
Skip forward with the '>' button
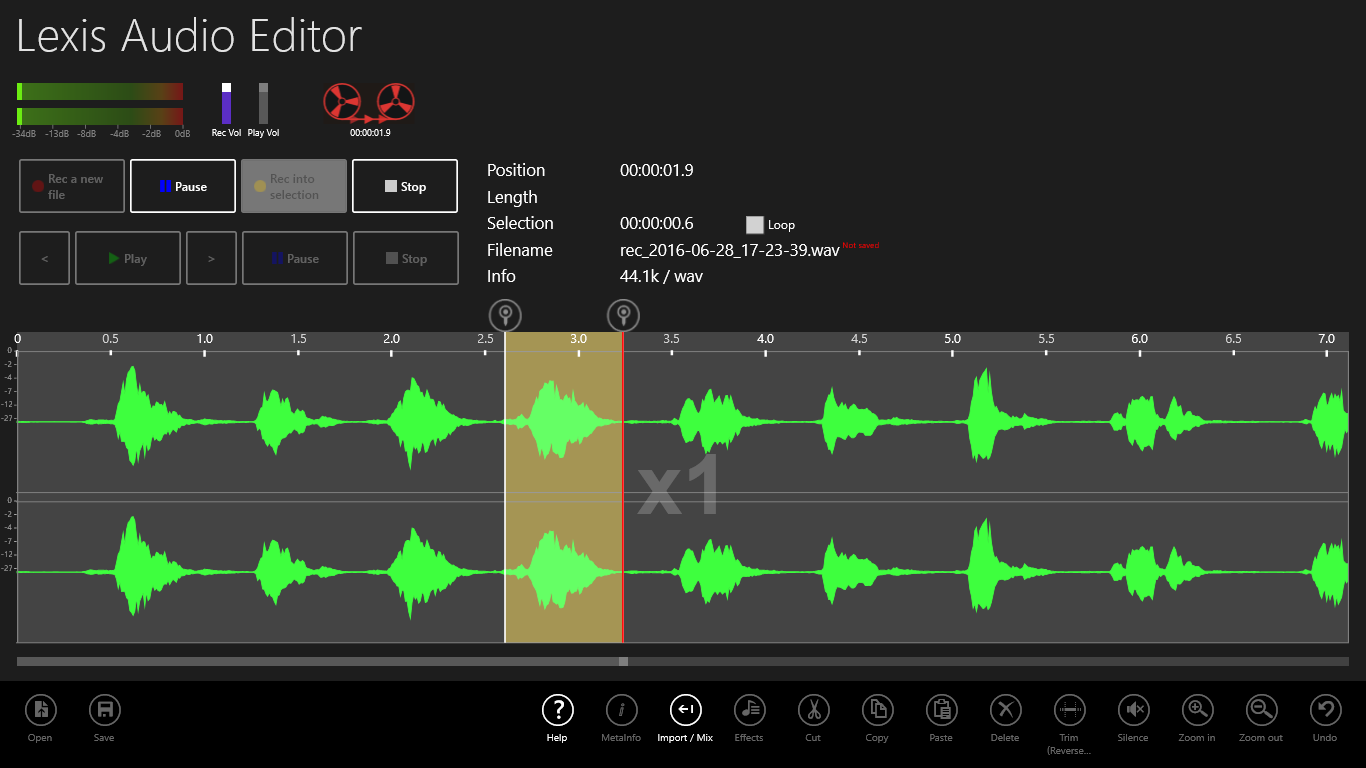coord(211,258)
